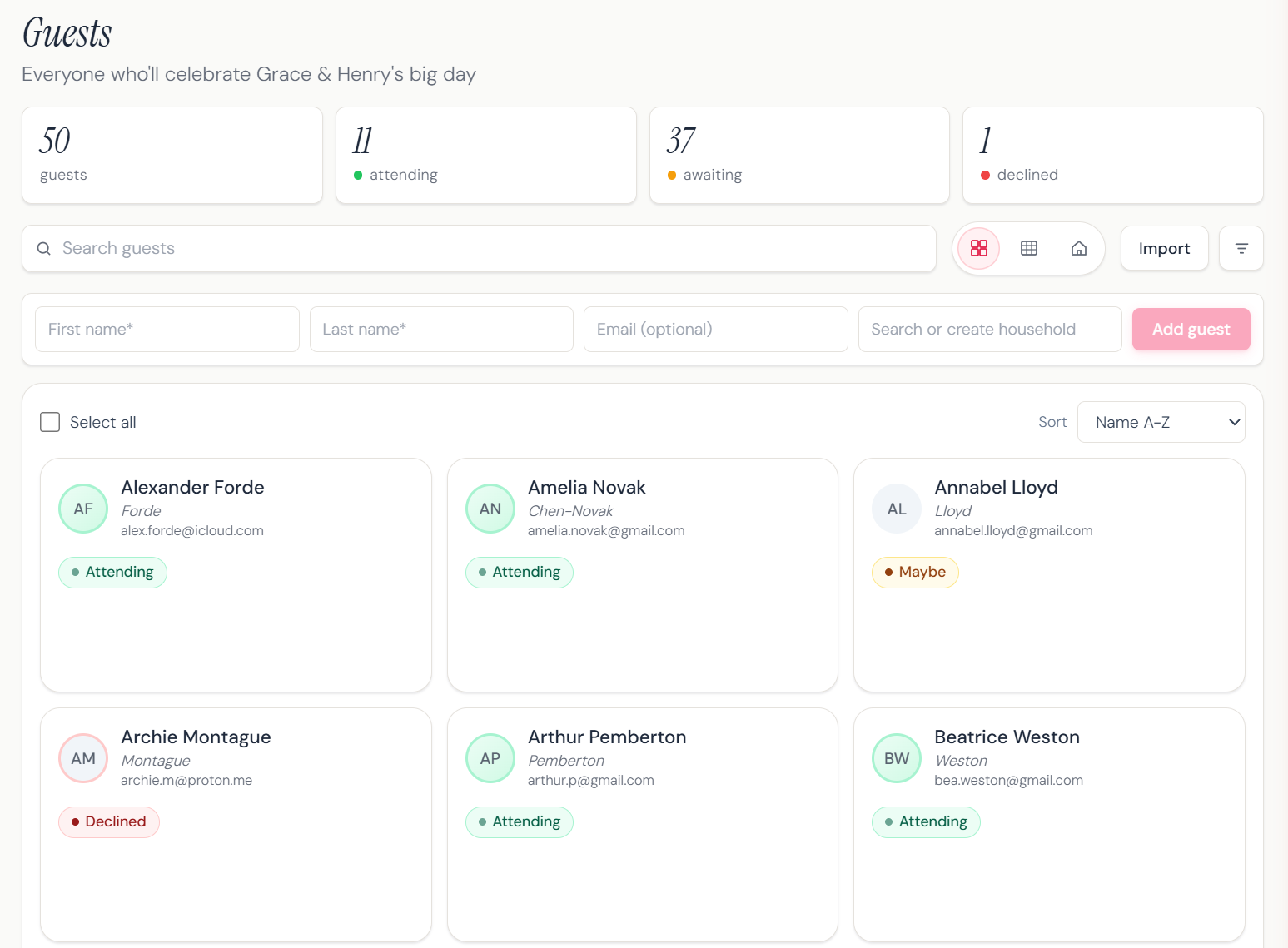Screen dimensions: 1288x948
Task: Click the email archie.m@proton.me
Action: click(x=186, y=780)
